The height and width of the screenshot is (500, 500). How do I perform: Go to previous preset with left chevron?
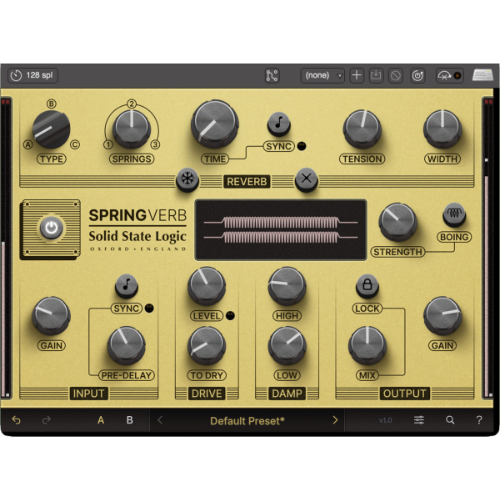click(160, 420)
